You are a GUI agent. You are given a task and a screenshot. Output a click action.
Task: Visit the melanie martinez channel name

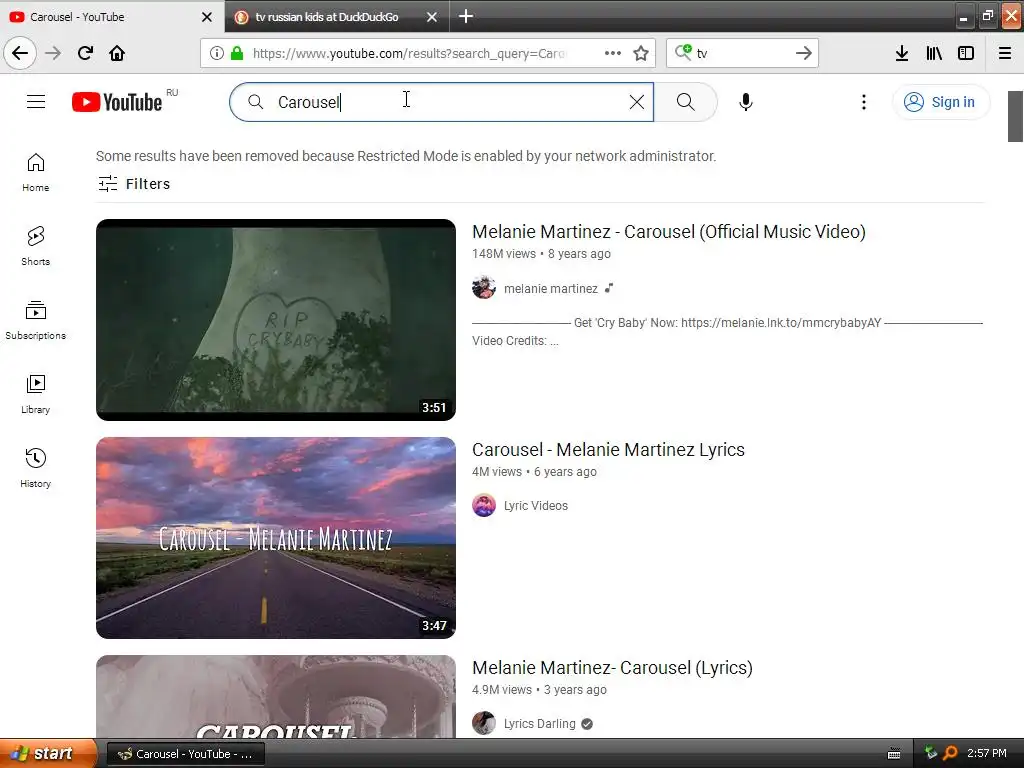(551, 289)
